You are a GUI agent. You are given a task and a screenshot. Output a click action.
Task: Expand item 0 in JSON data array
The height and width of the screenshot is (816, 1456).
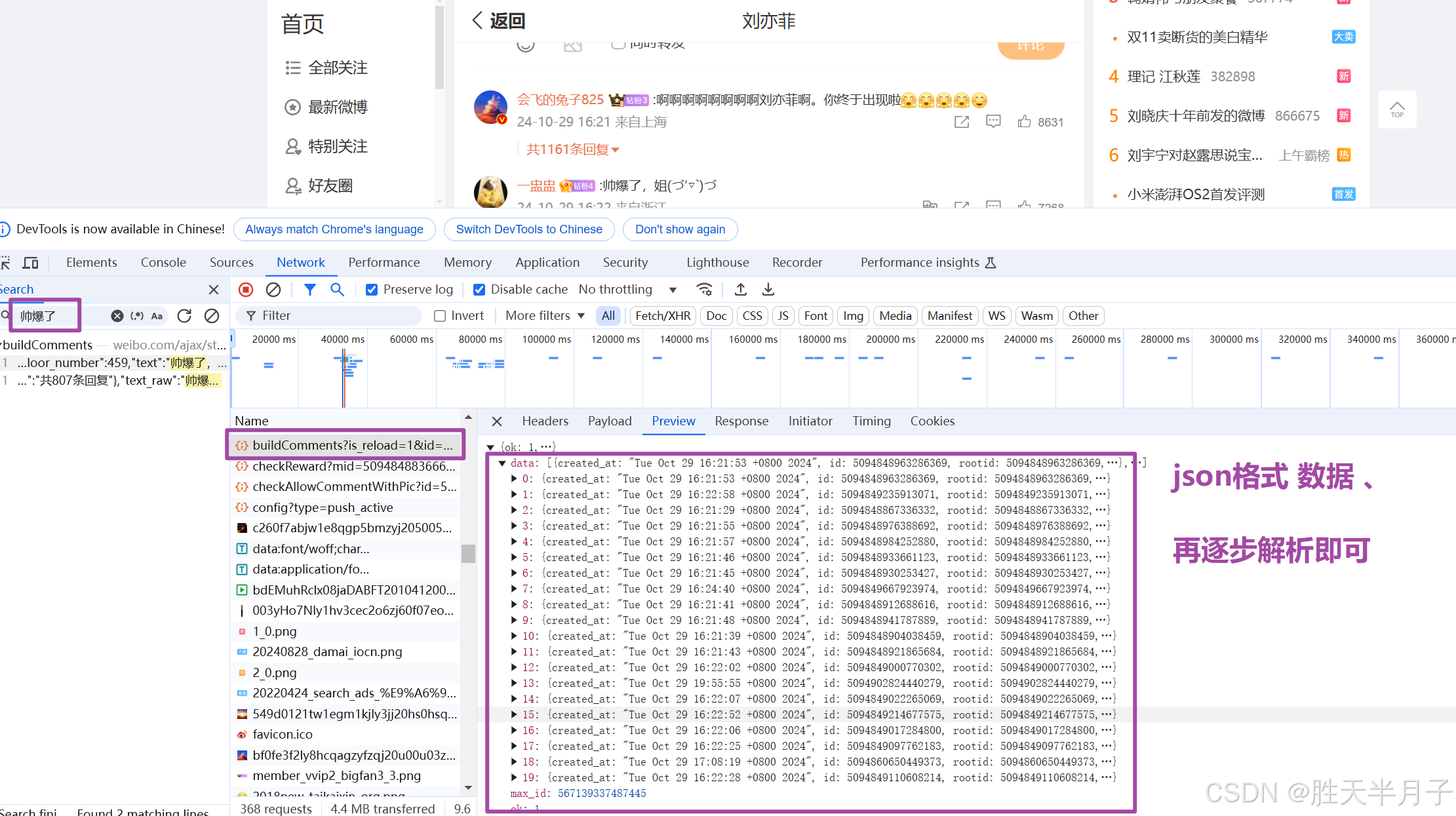point(515,479)
